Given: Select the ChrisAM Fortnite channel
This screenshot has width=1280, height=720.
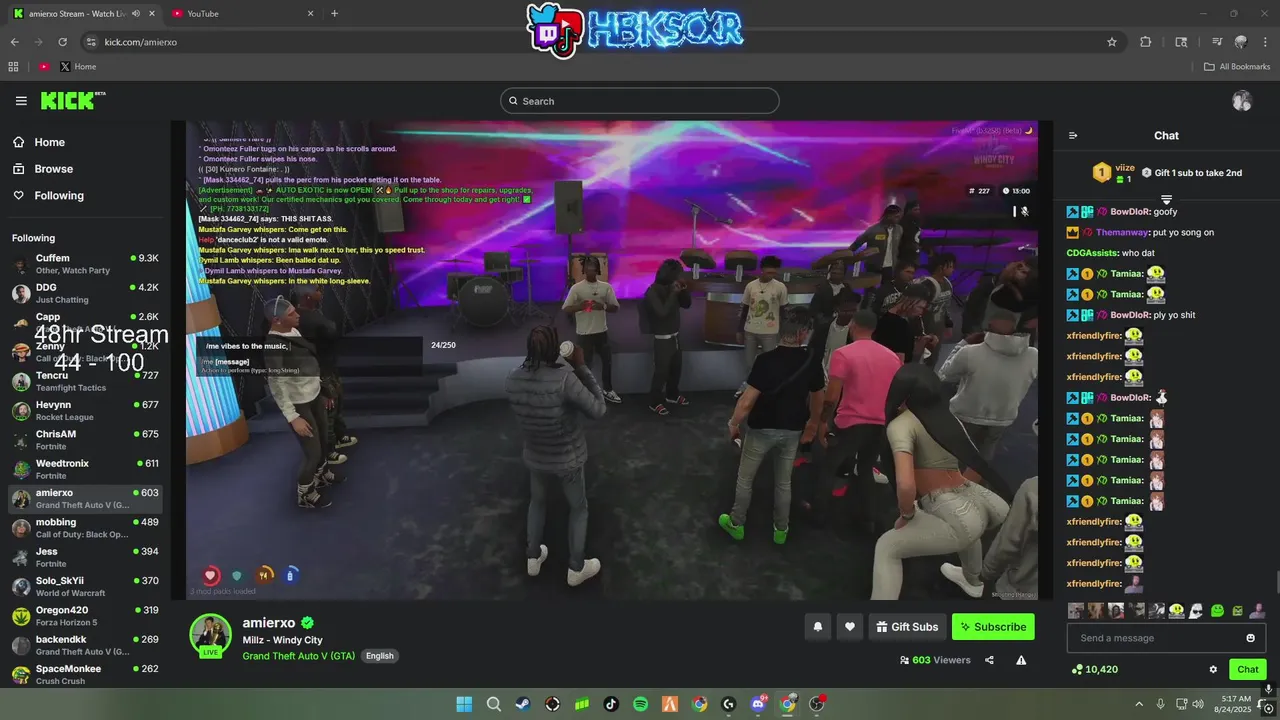Looking at the screenshot, I should pyautogui.click(x=85, y=440).
